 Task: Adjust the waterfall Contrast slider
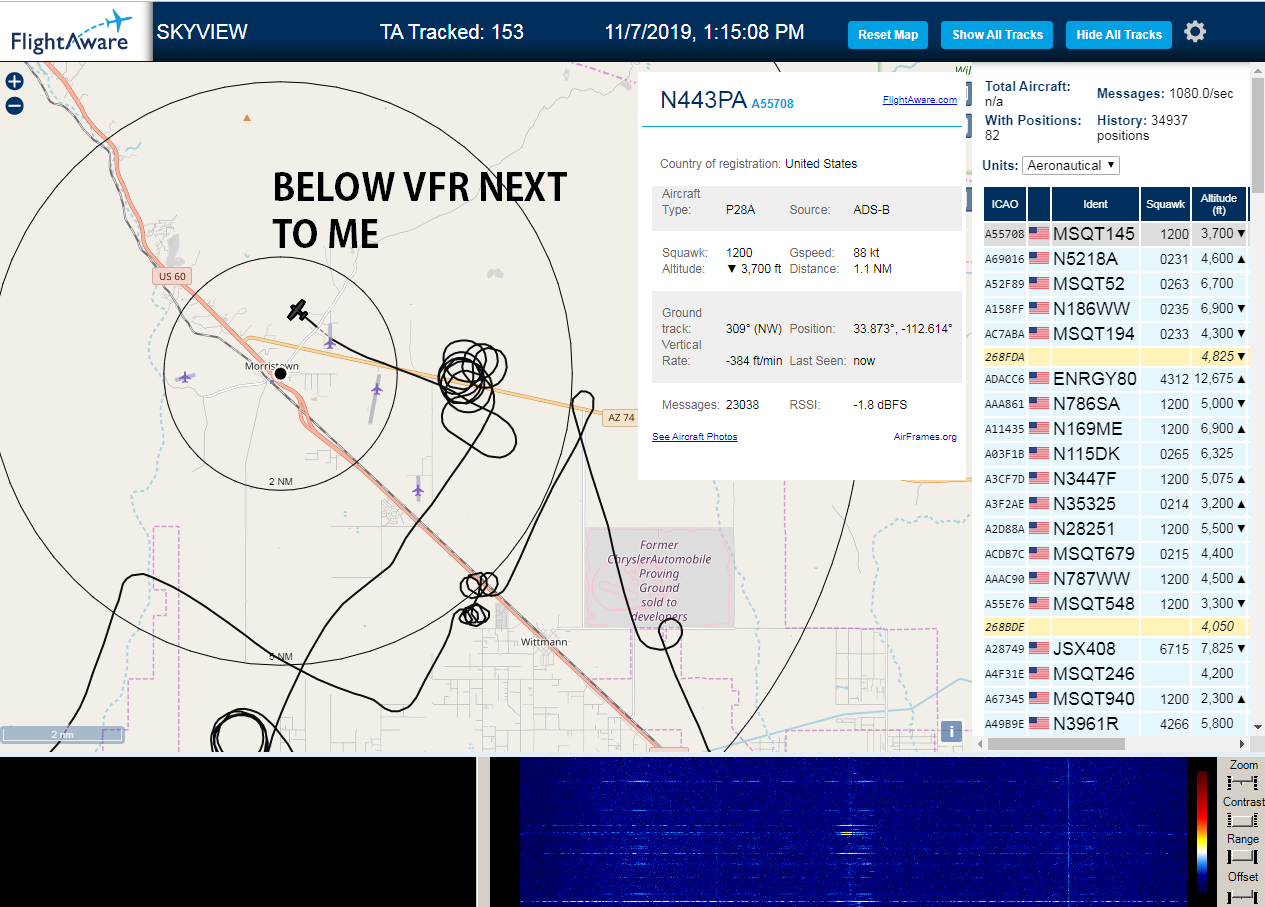1243,820
